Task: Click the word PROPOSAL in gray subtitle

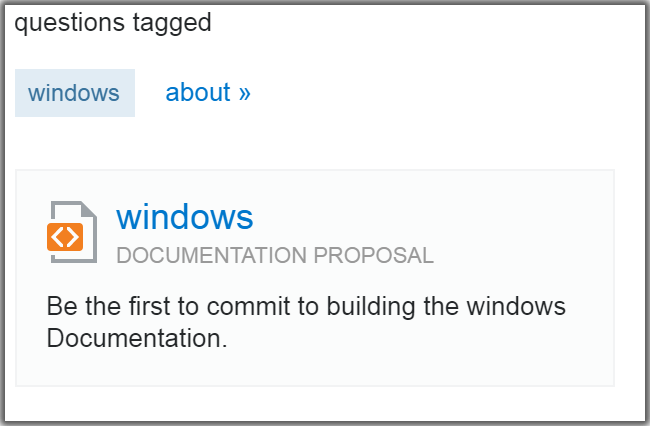Action: (x=374, y=255)
